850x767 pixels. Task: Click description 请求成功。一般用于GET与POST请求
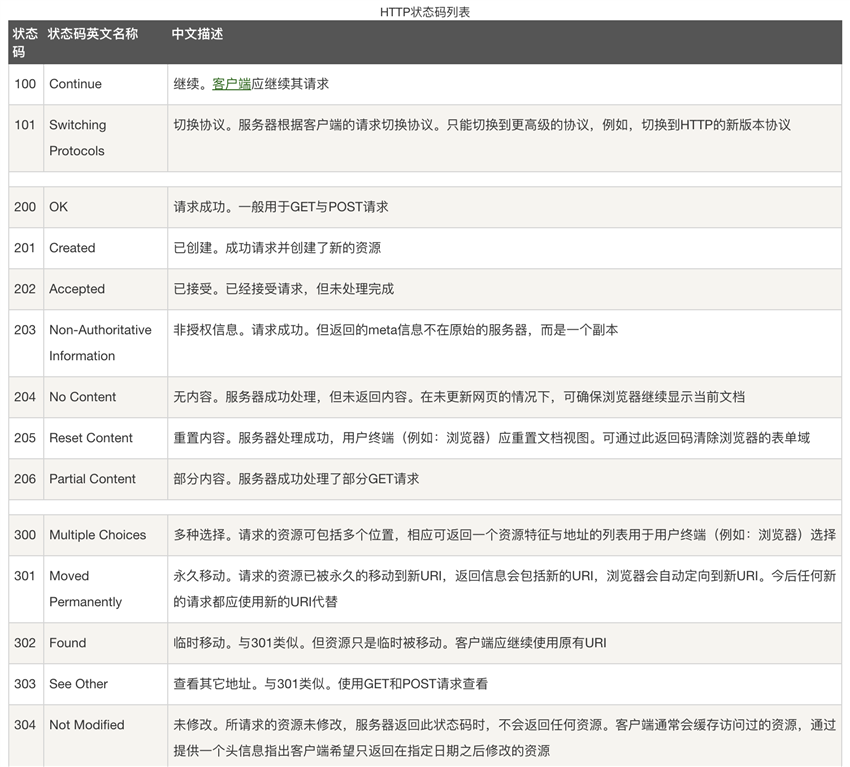[281, 207]
